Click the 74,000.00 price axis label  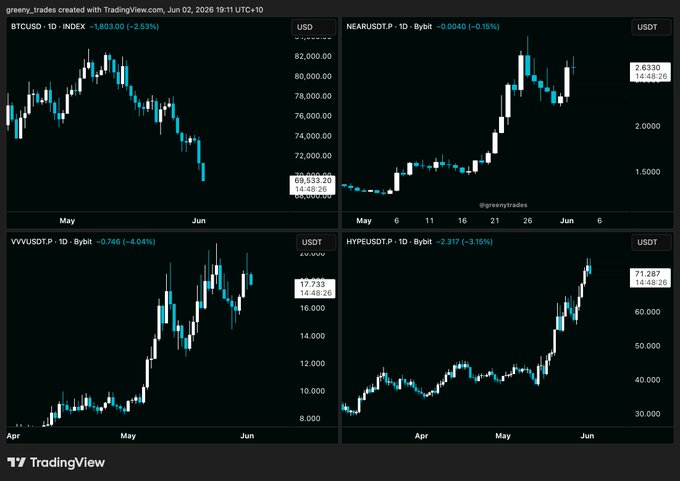point(313,136)
